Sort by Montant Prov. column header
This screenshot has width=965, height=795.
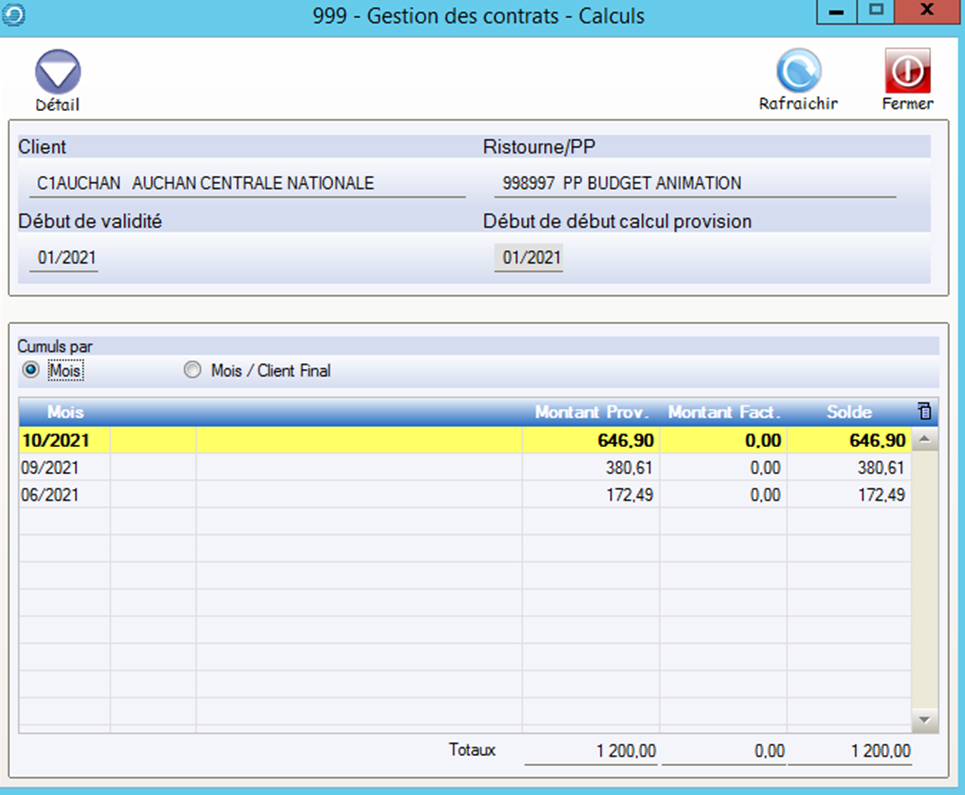pyautogui.click(x=591, y=412)
